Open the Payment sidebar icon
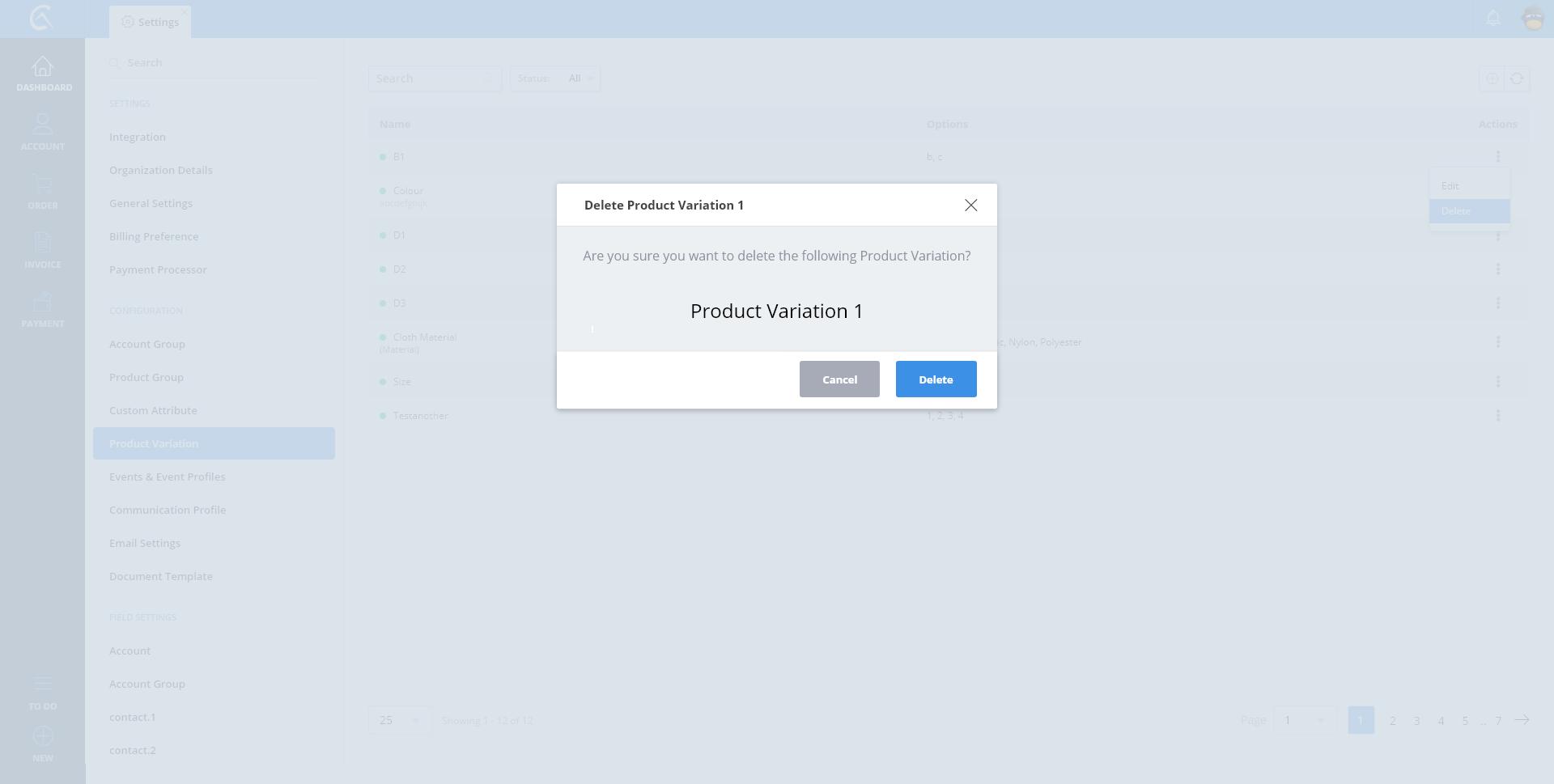The width and height of the screenshot is (1554, 784). 43,303
